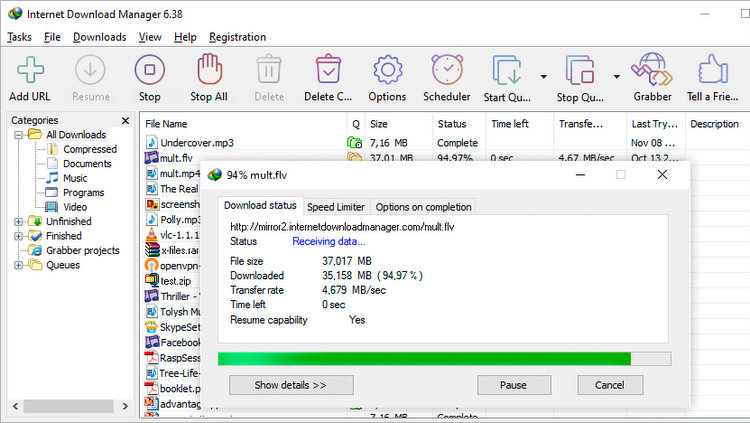The image size is (750, 423).
Task: Click the Delete Completed icon
Action: (x=328, y=70)
